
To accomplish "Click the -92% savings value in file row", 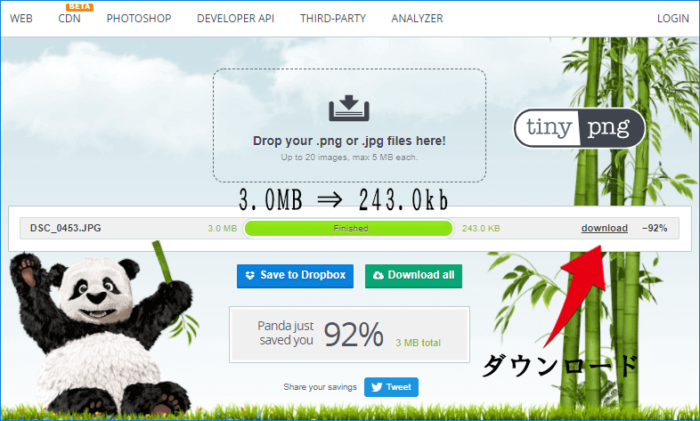I will tap(654, 228).
